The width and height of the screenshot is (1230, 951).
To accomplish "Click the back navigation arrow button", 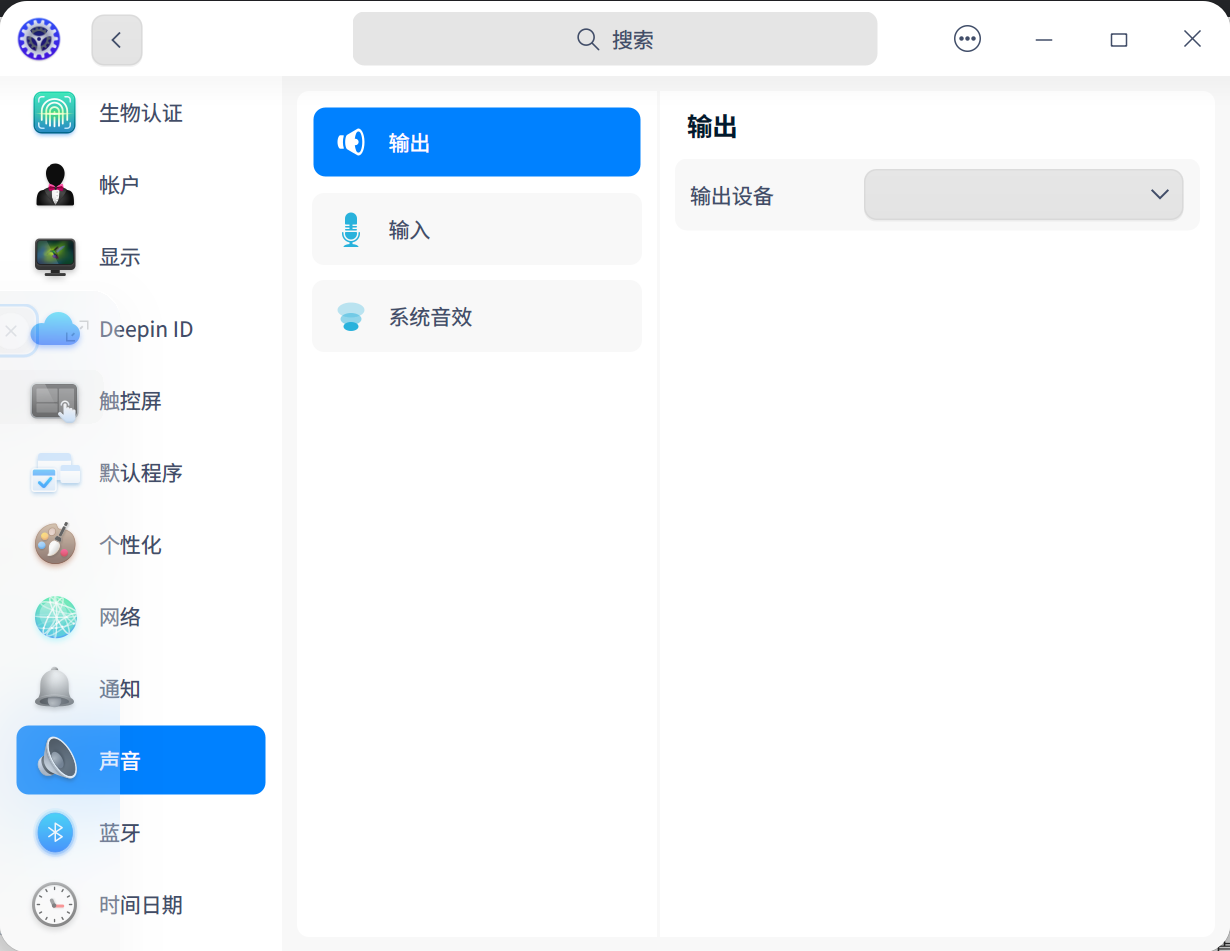I will point(116,39).
